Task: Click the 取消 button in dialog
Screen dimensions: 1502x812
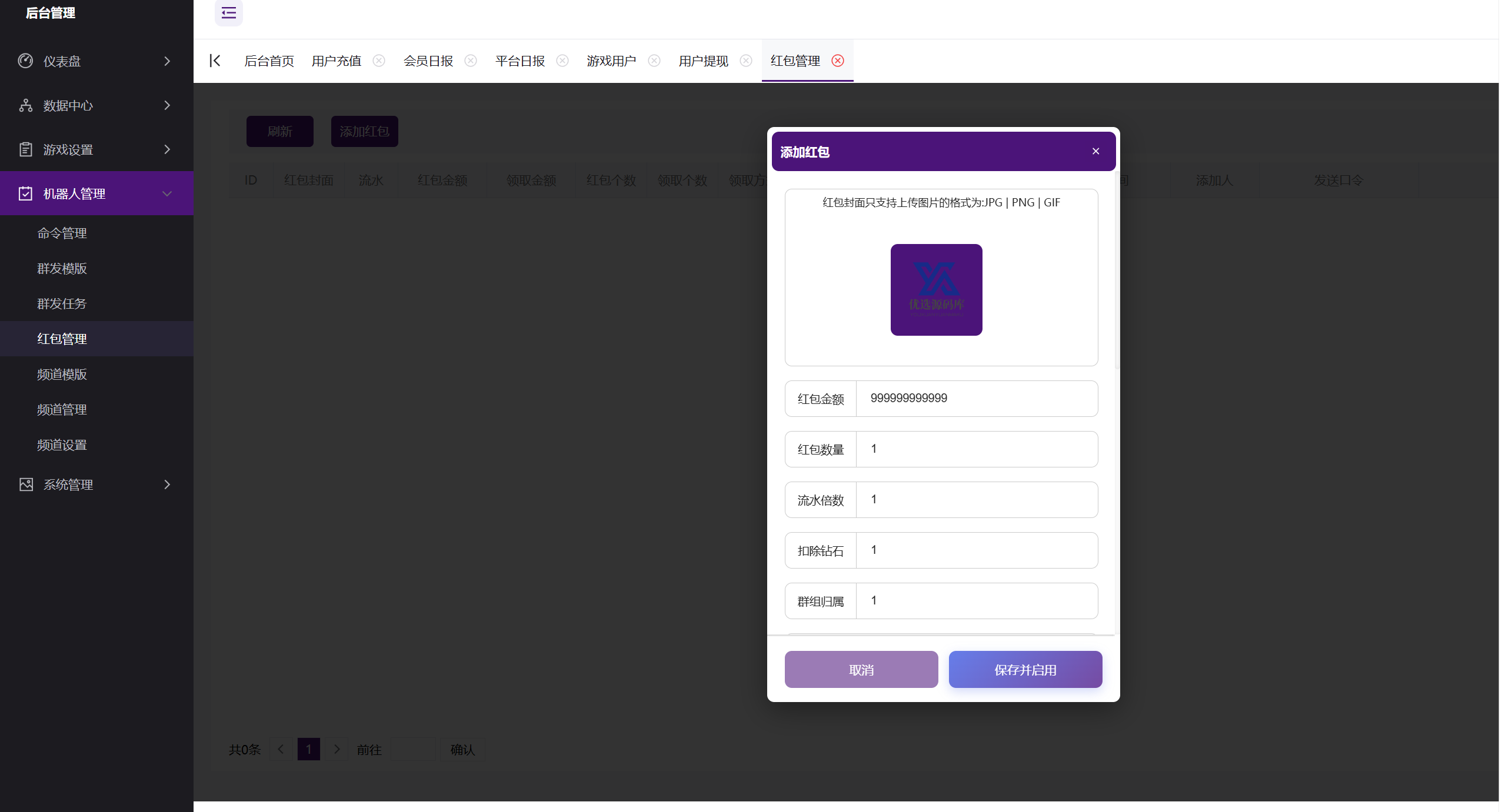Action: tap(861, 670)
